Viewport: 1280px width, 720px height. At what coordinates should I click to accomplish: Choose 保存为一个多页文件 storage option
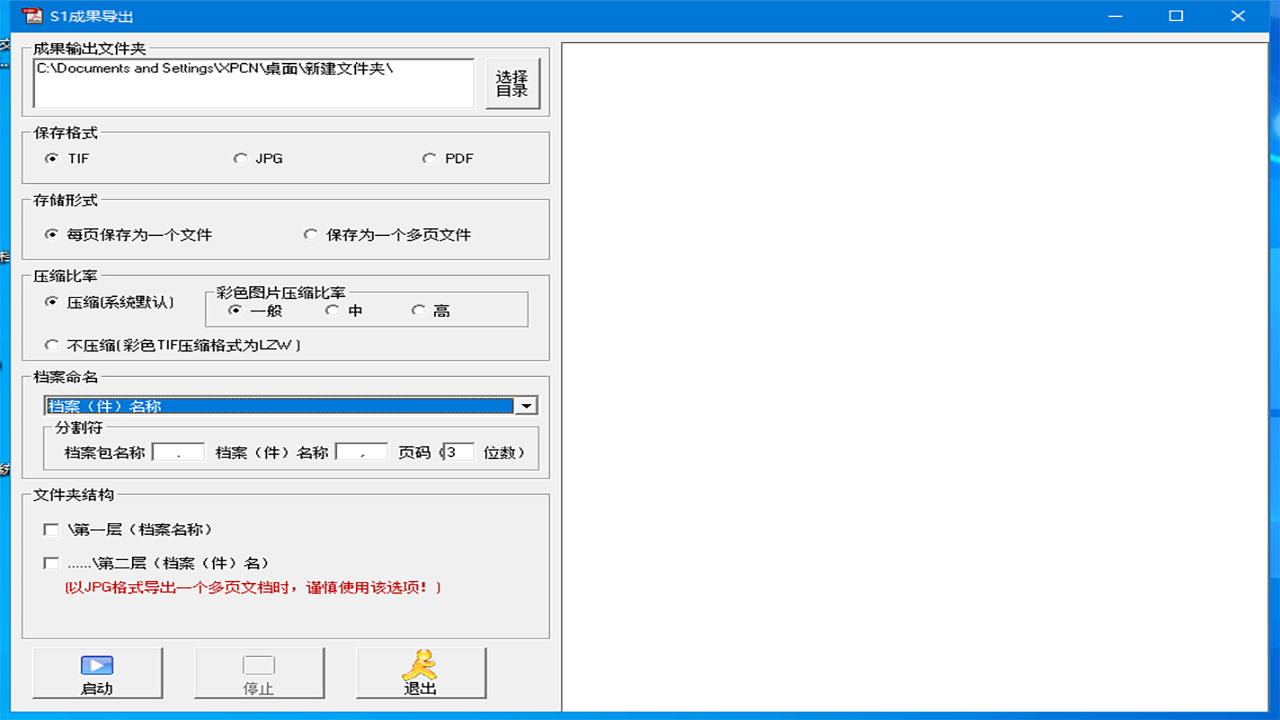coord(311,235)
